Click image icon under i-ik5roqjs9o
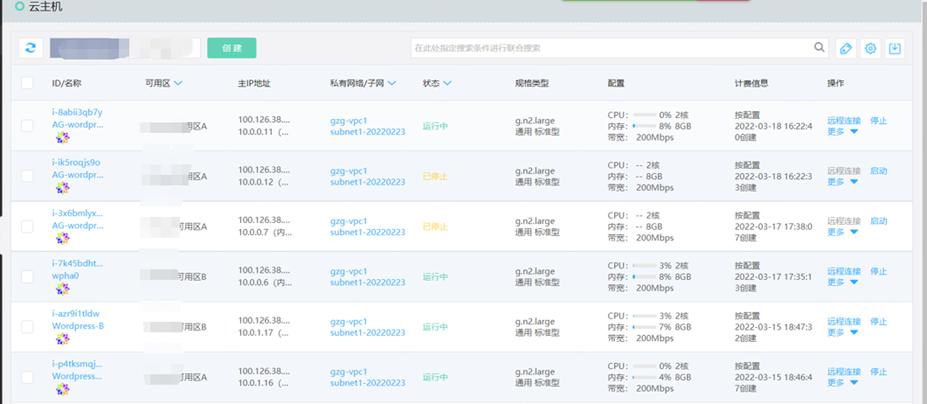This screenshot has width=927, height=404. [63, 188]
